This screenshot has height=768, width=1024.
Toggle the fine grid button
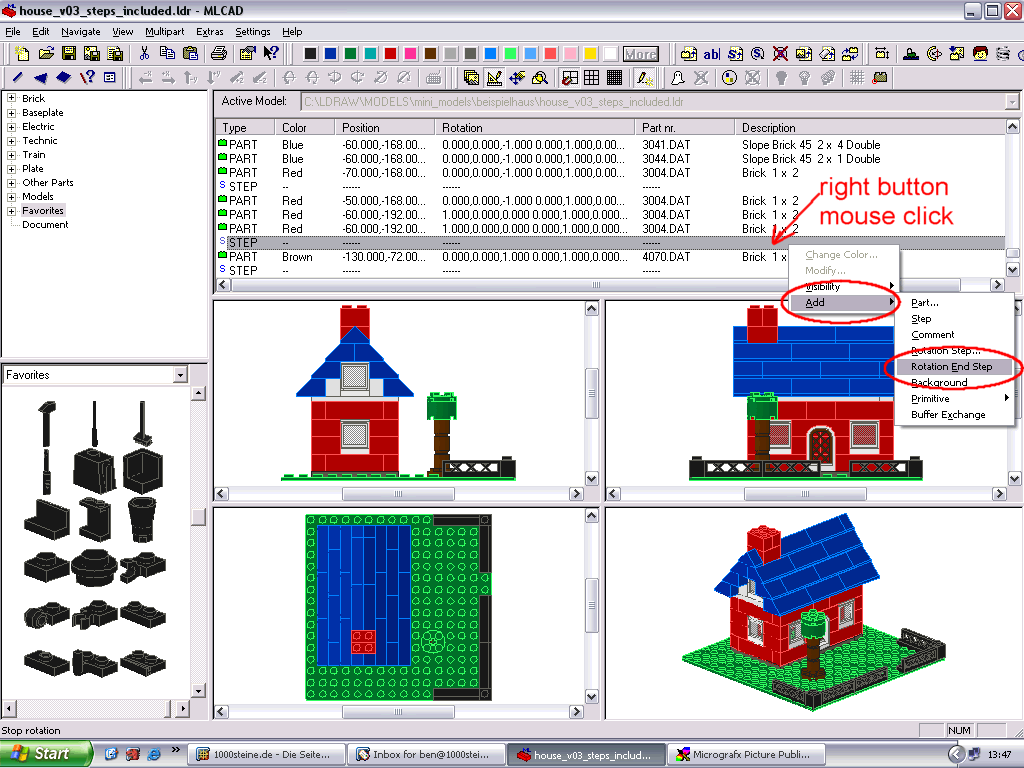(x=614, y=78)
